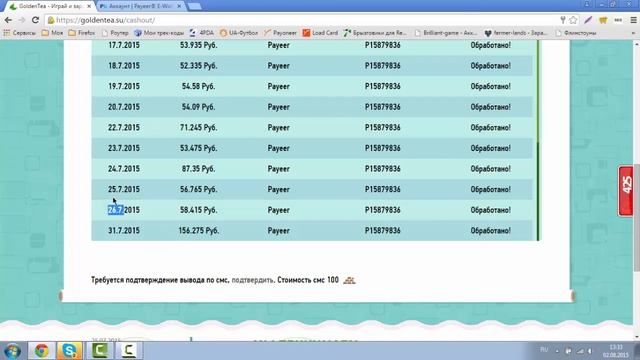The image size is (640, 360).
Task: Click the purple pen extension icon
Action: coord(588,20)
